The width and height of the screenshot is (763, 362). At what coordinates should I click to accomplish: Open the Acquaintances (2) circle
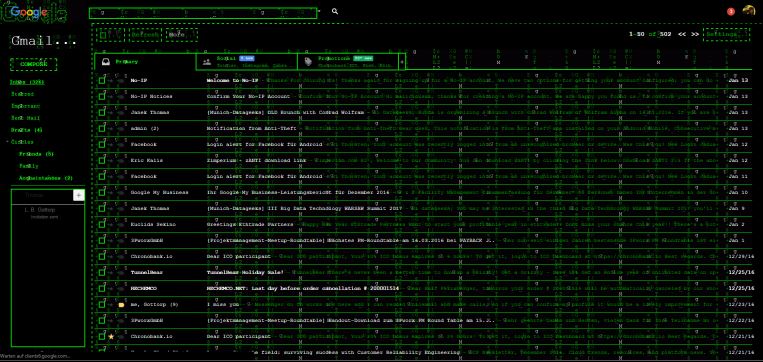(x=46, y=178)
